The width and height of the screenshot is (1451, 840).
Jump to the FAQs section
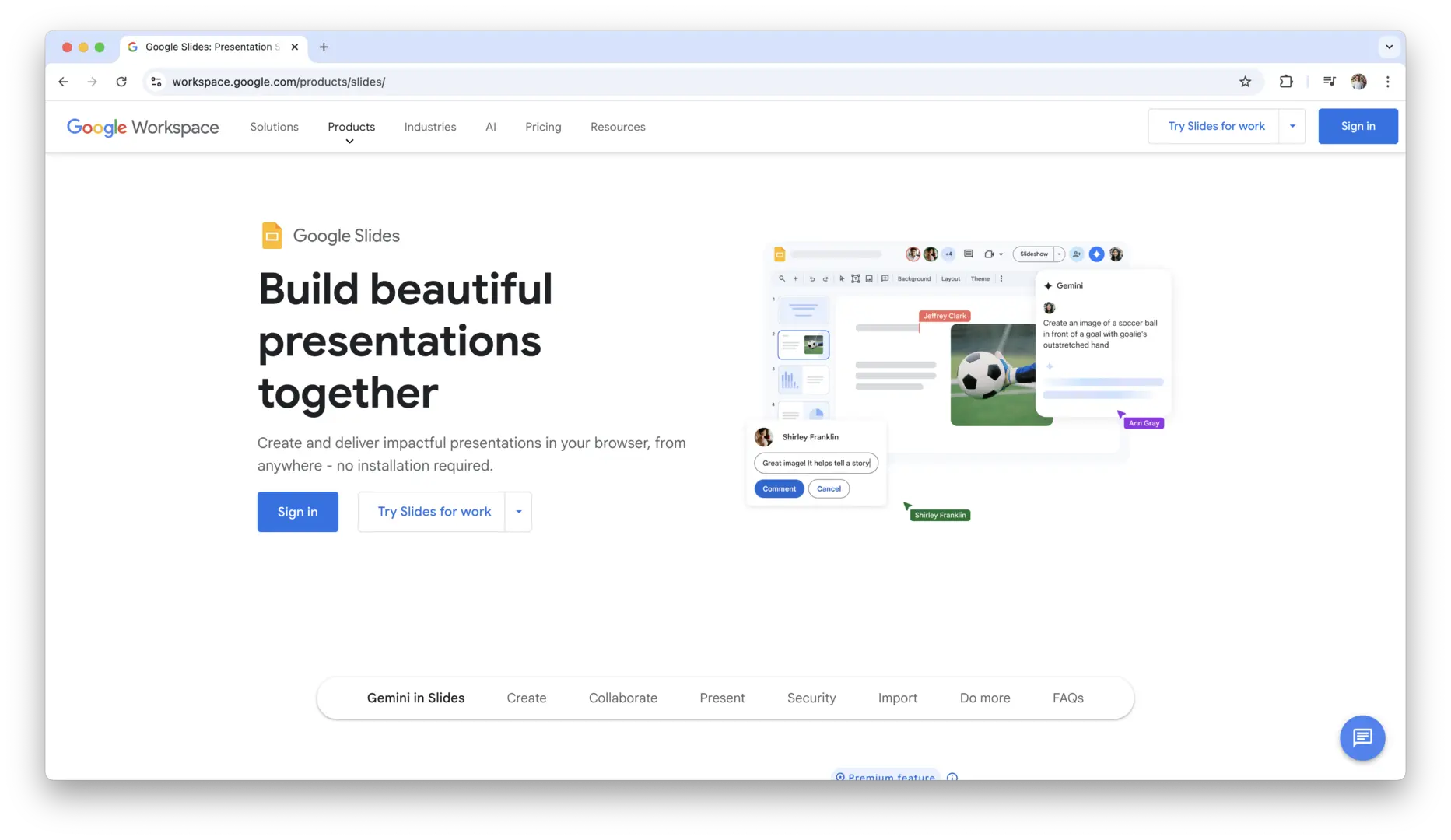1068,698
